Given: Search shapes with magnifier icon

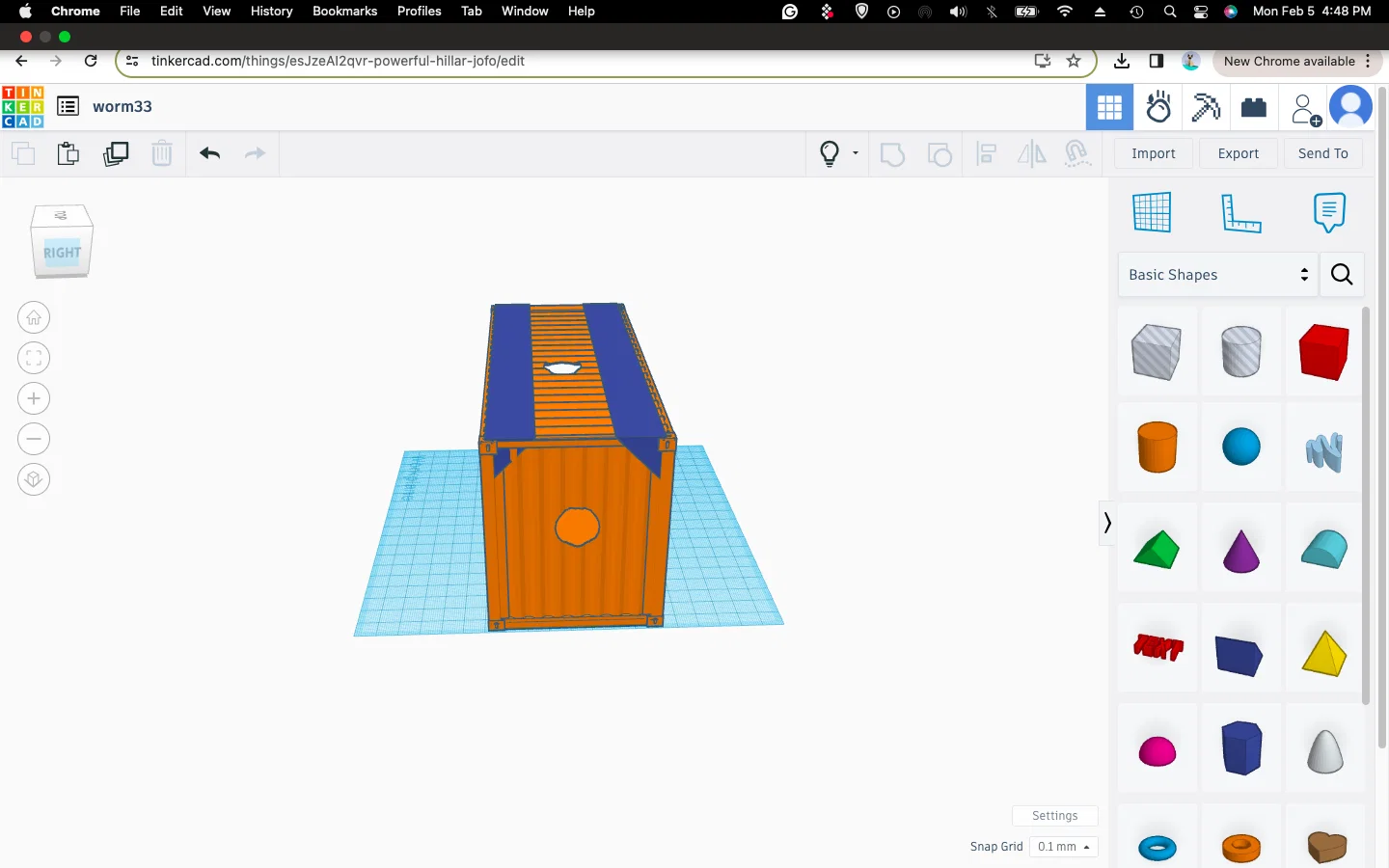Looking at the screenshot, I should point(1342,275).
